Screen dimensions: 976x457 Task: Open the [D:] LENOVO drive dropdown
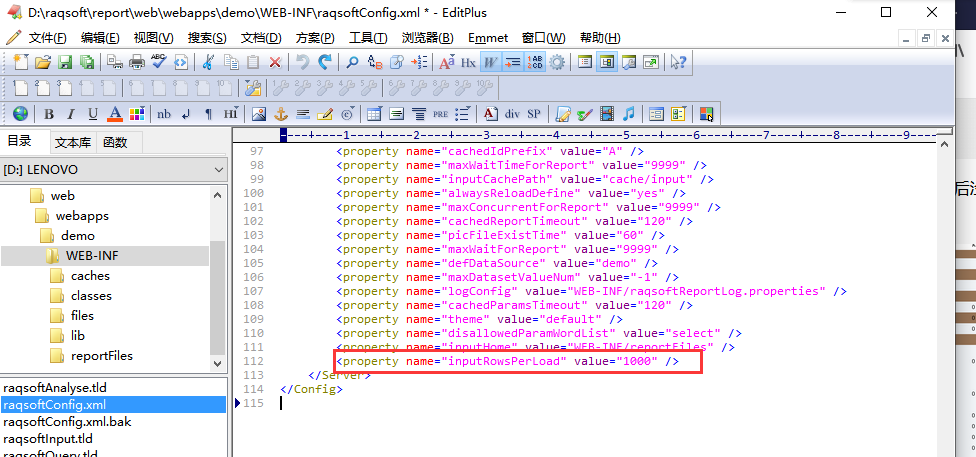219,170
